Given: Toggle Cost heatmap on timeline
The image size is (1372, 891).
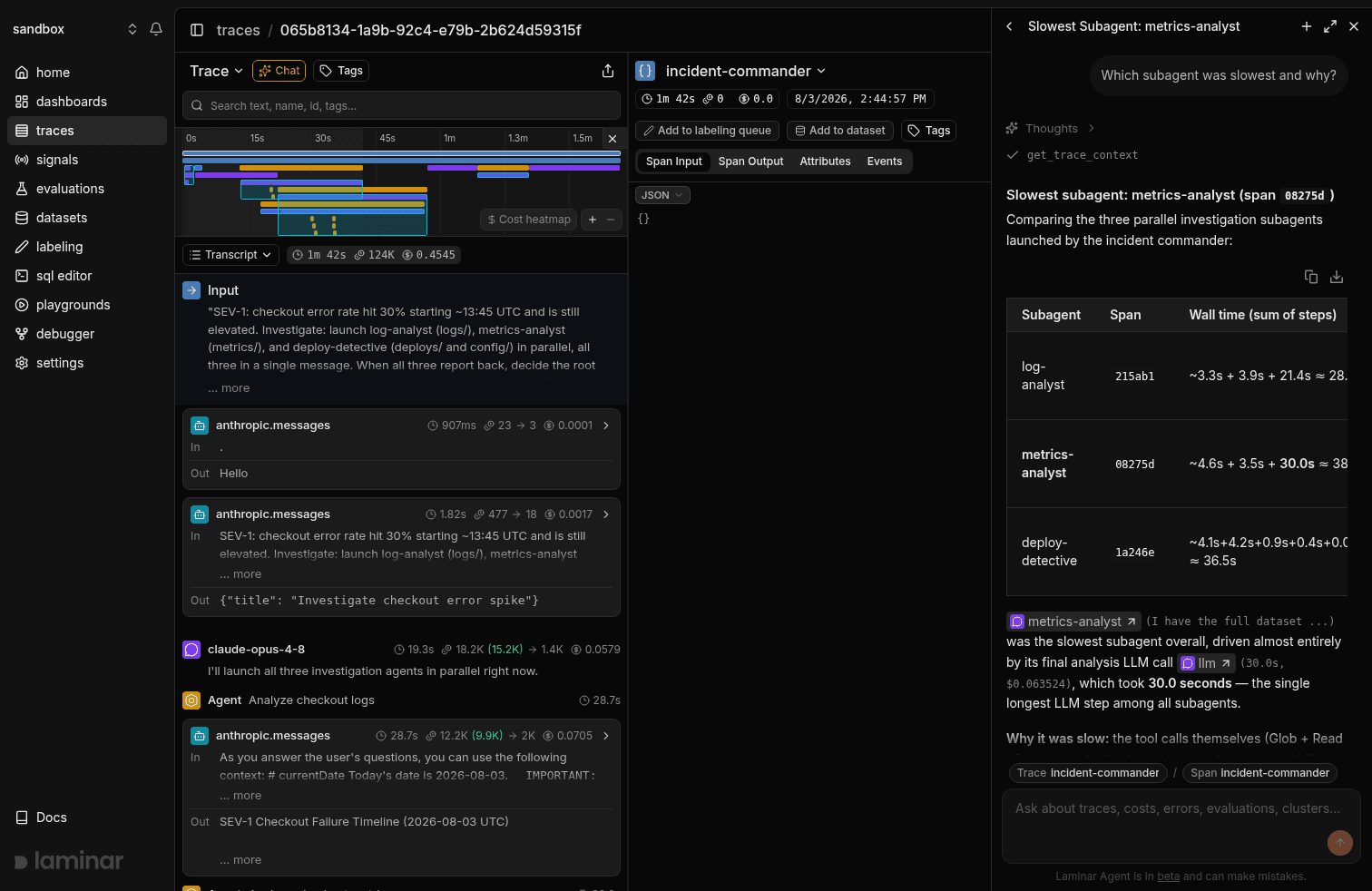Looking at the screenshot, I should (x=529, y=220).
